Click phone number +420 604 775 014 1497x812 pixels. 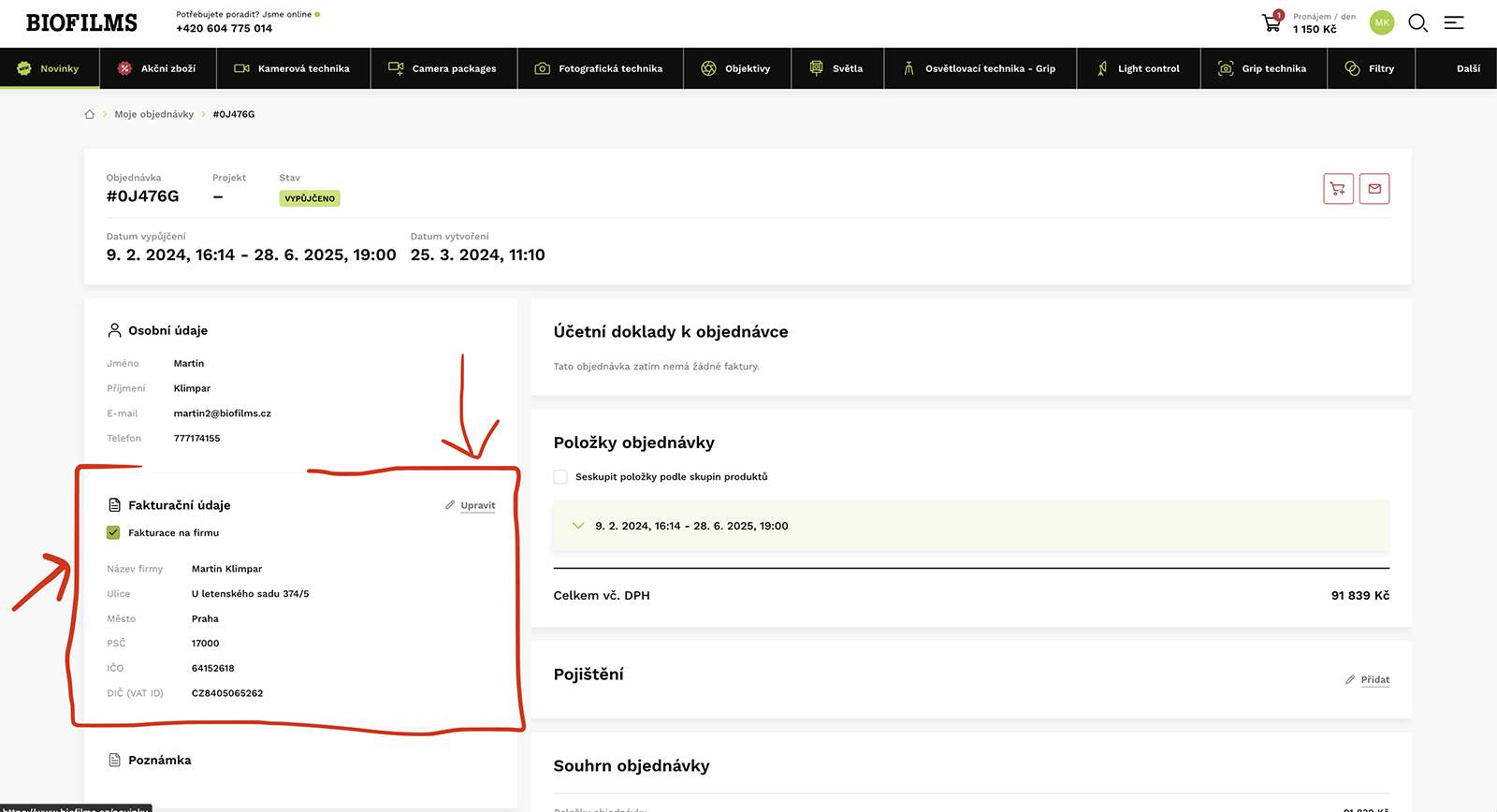[225, 28]
